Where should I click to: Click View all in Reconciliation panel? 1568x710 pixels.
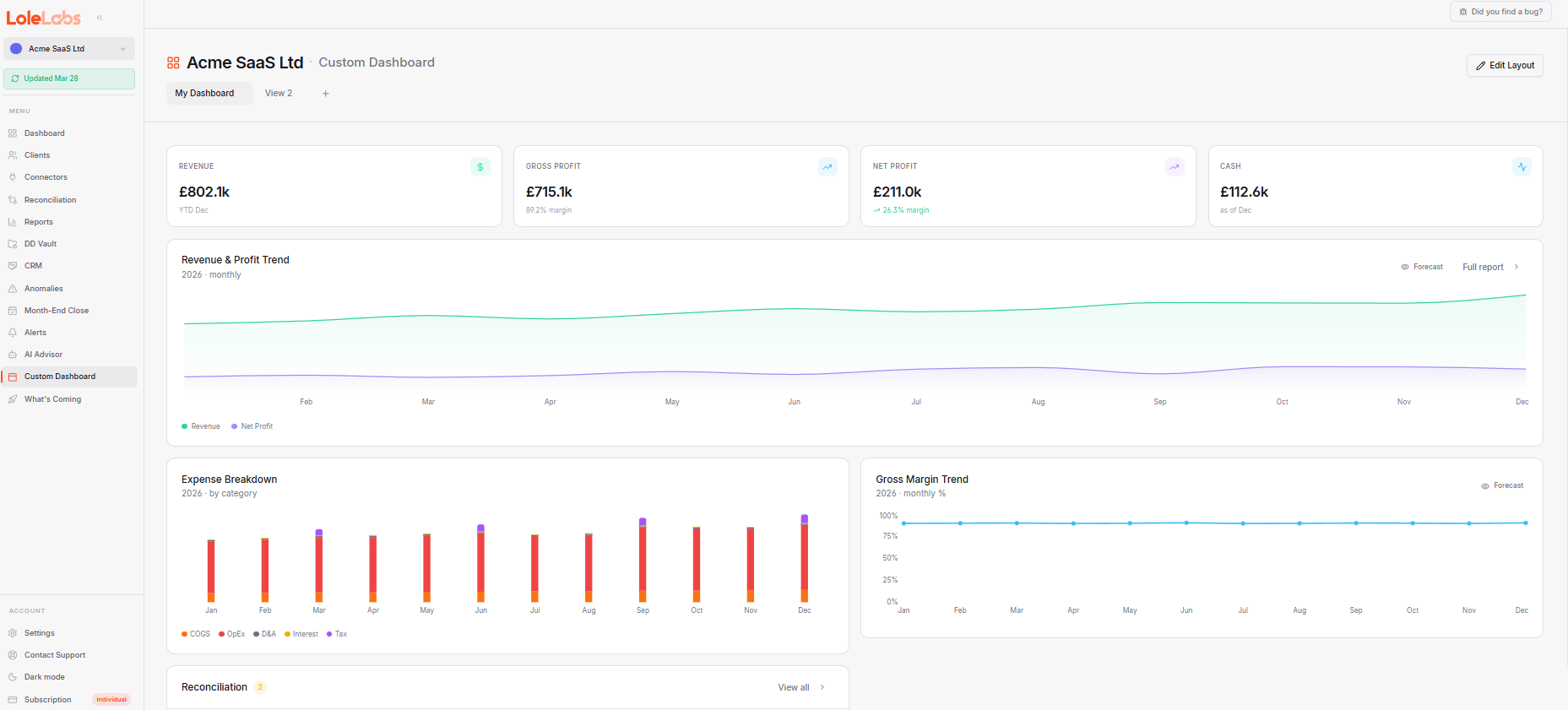tap(800, 687)
